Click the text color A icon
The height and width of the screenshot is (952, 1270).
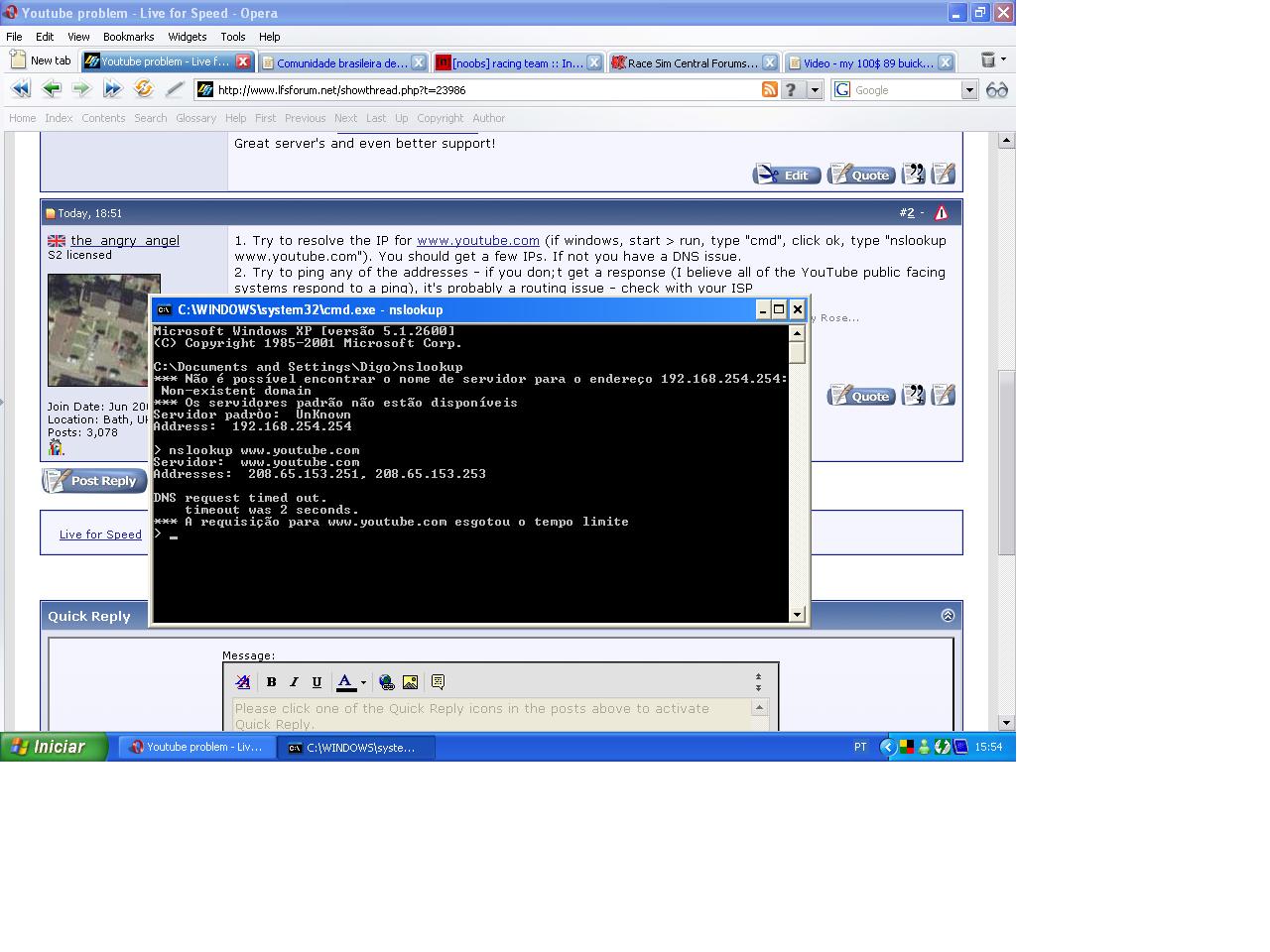[345, 682]
